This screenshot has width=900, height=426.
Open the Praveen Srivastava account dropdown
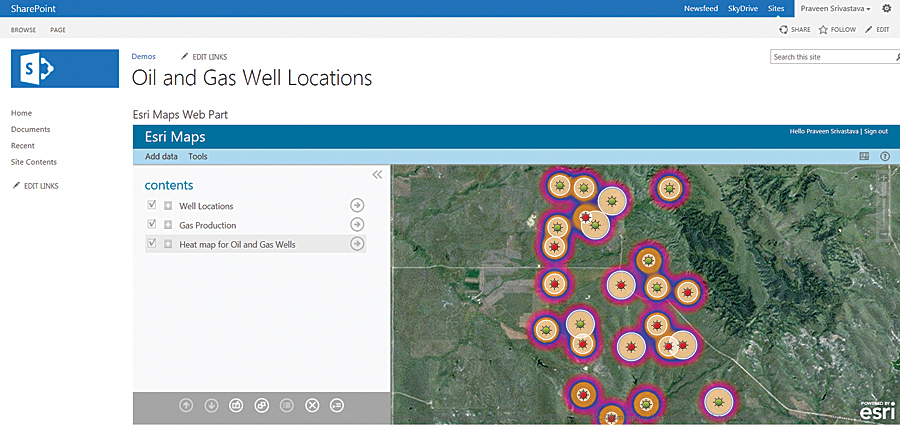tap(836, 9)
